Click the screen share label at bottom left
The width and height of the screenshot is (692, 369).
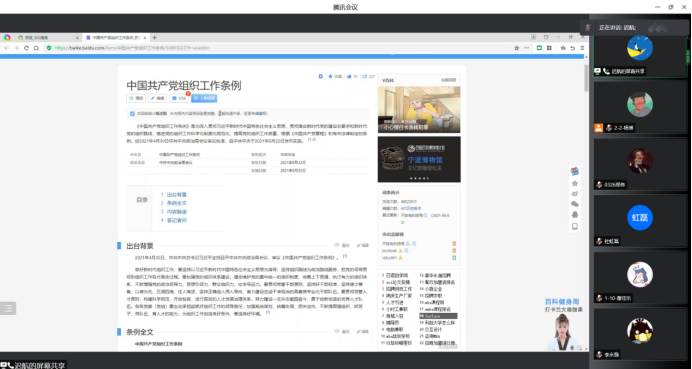coord(34,365)
